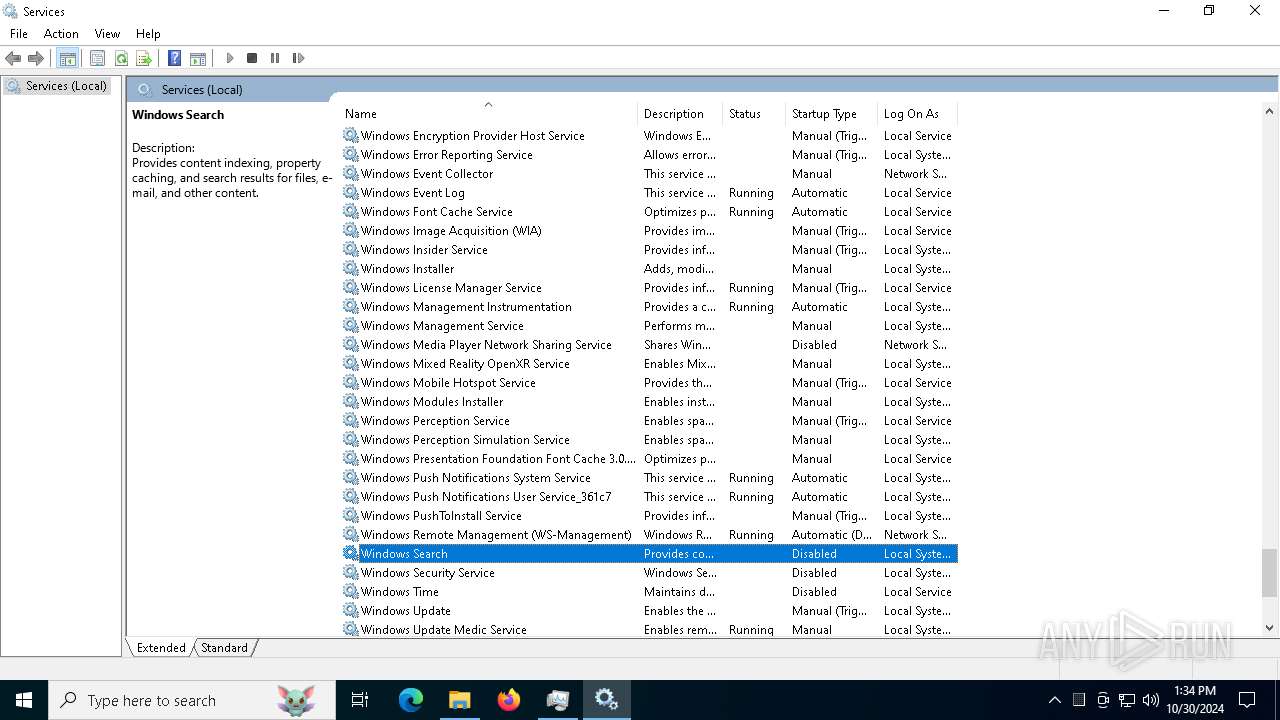Click the Restart Service icon
1280x720 pixels.
point(298,58)
